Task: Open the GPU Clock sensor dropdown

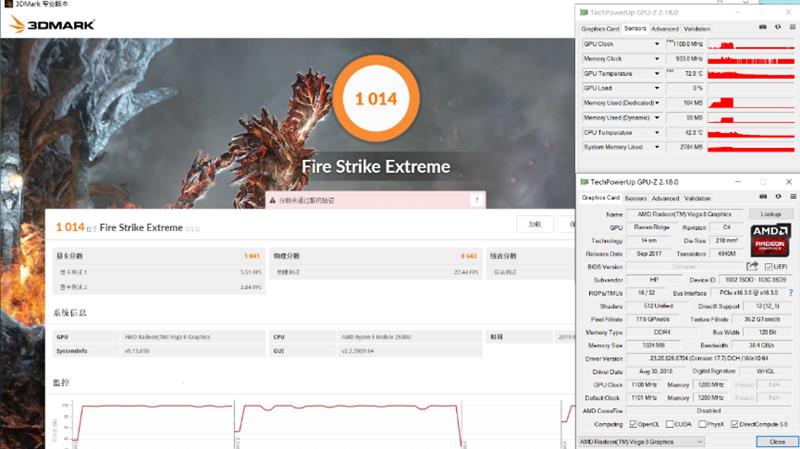Action: 656,44
